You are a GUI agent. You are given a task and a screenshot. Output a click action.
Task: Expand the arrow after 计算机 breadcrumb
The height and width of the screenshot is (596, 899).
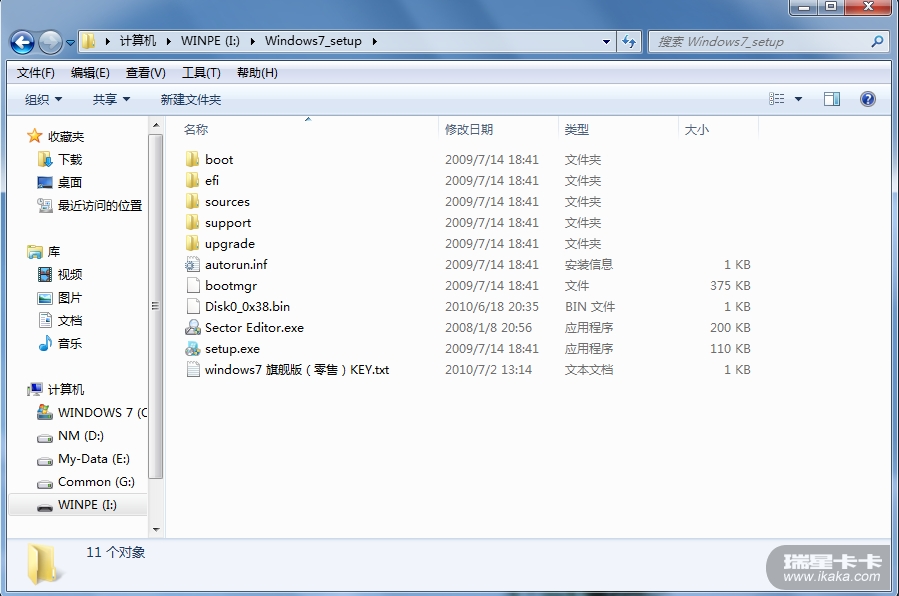[x=169, y=41]
